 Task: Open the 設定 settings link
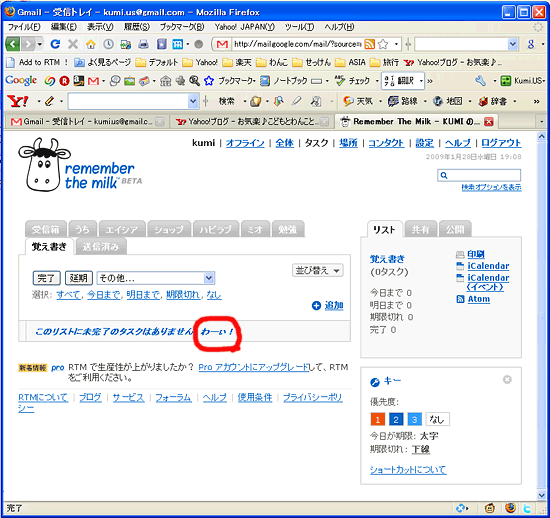(424, 143)
